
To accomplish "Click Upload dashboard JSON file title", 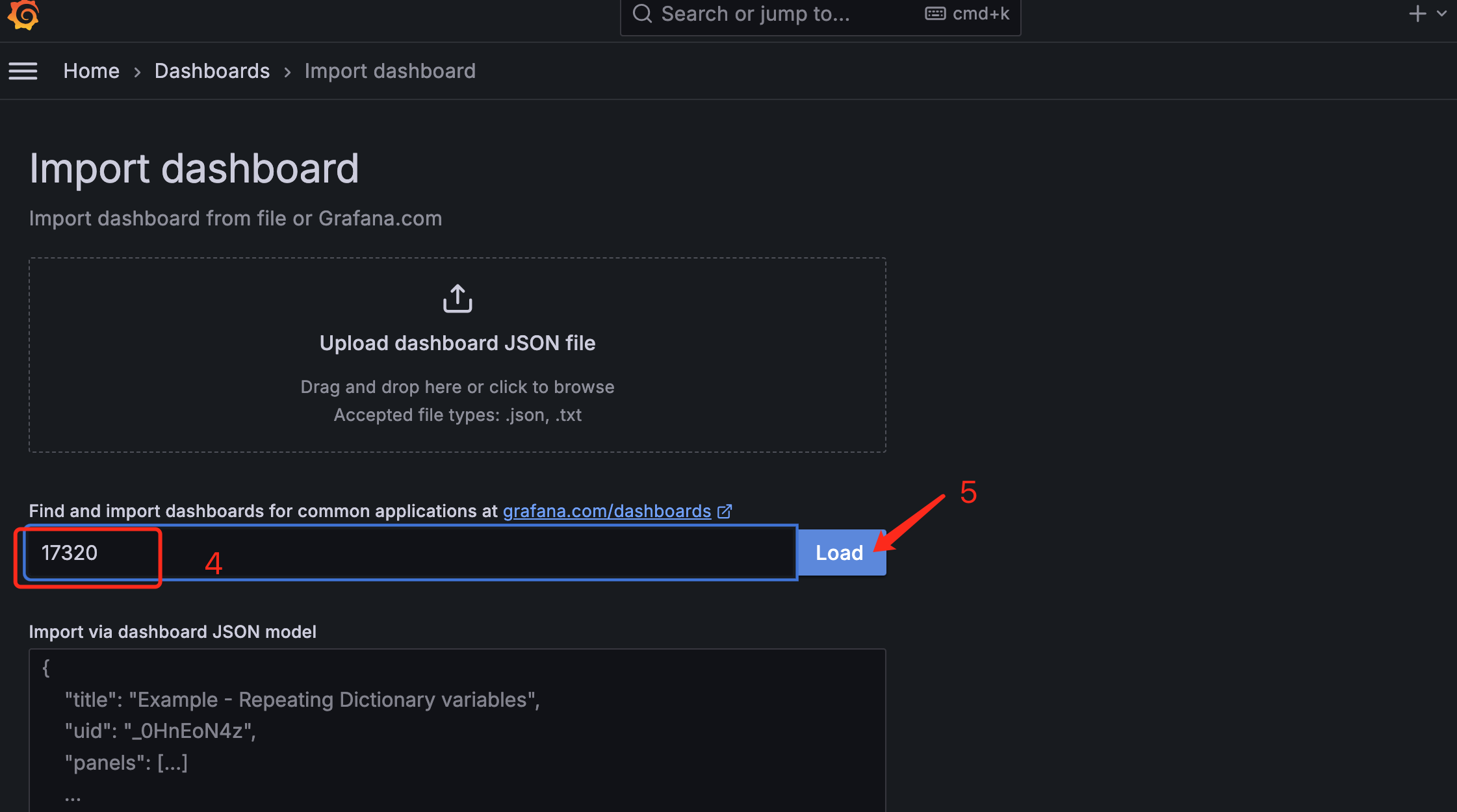I will point(458,343).
